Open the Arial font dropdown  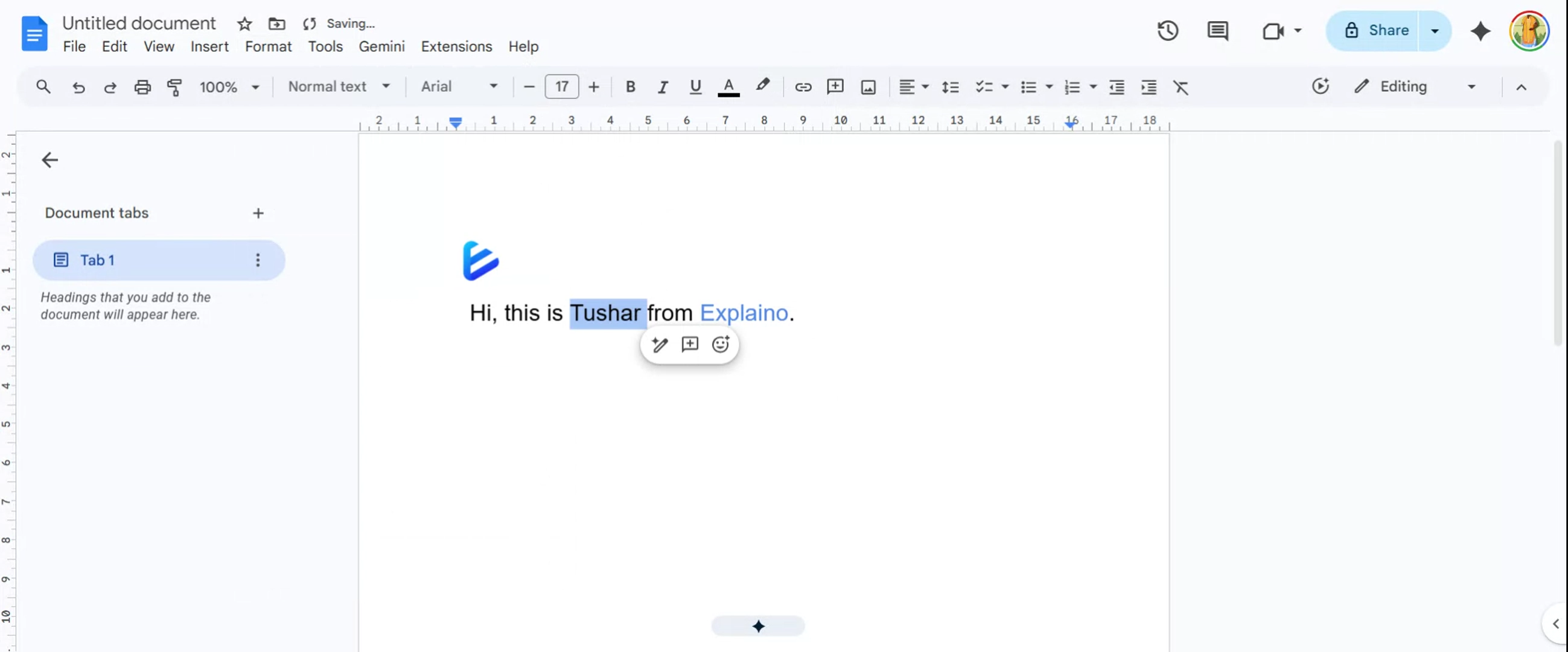coord(459,86)
